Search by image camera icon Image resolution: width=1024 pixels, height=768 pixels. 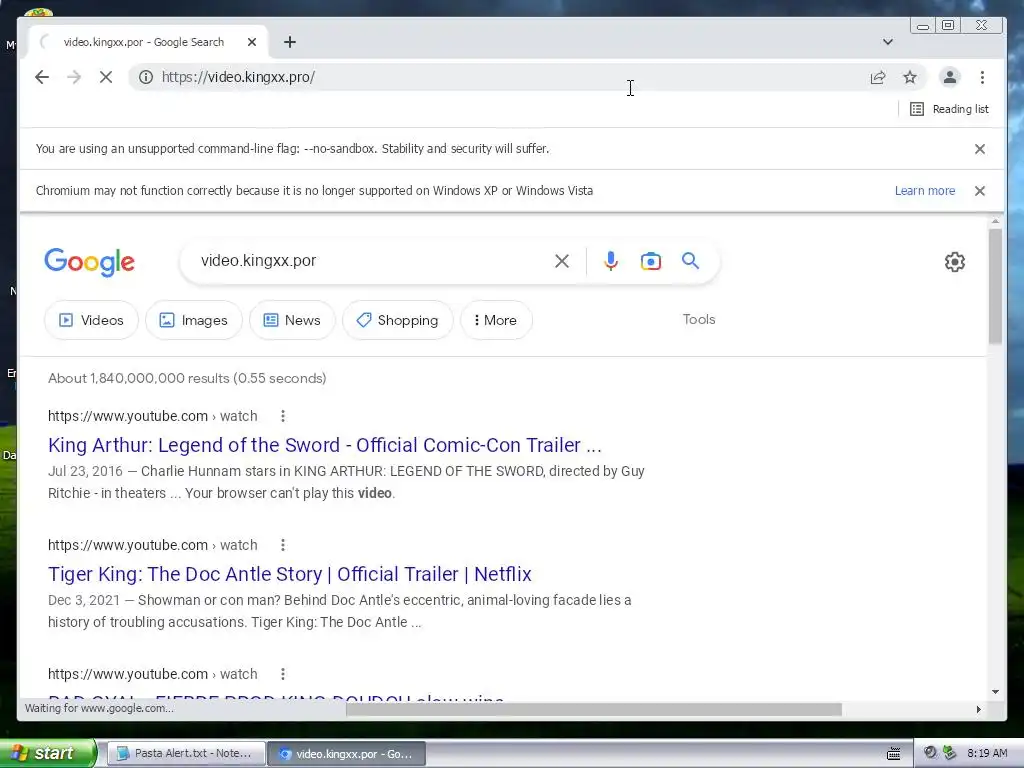pyautogui.click(x=650, y=261)
